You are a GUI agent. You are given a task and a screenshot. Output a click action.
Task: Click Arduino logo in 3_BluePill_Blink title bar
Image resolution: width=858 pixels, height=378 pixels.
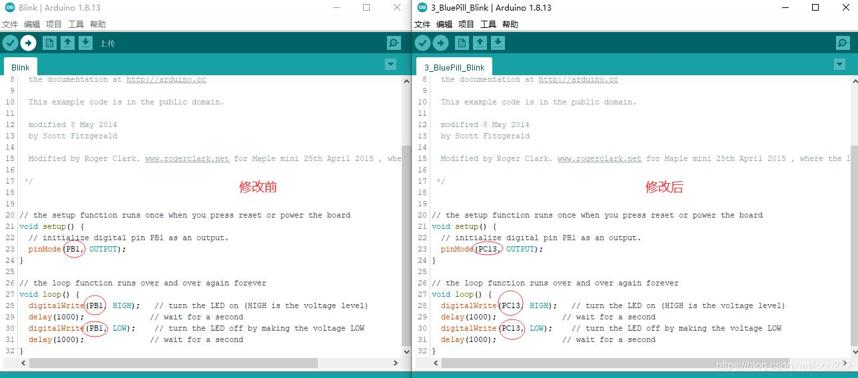click(422, 8)
